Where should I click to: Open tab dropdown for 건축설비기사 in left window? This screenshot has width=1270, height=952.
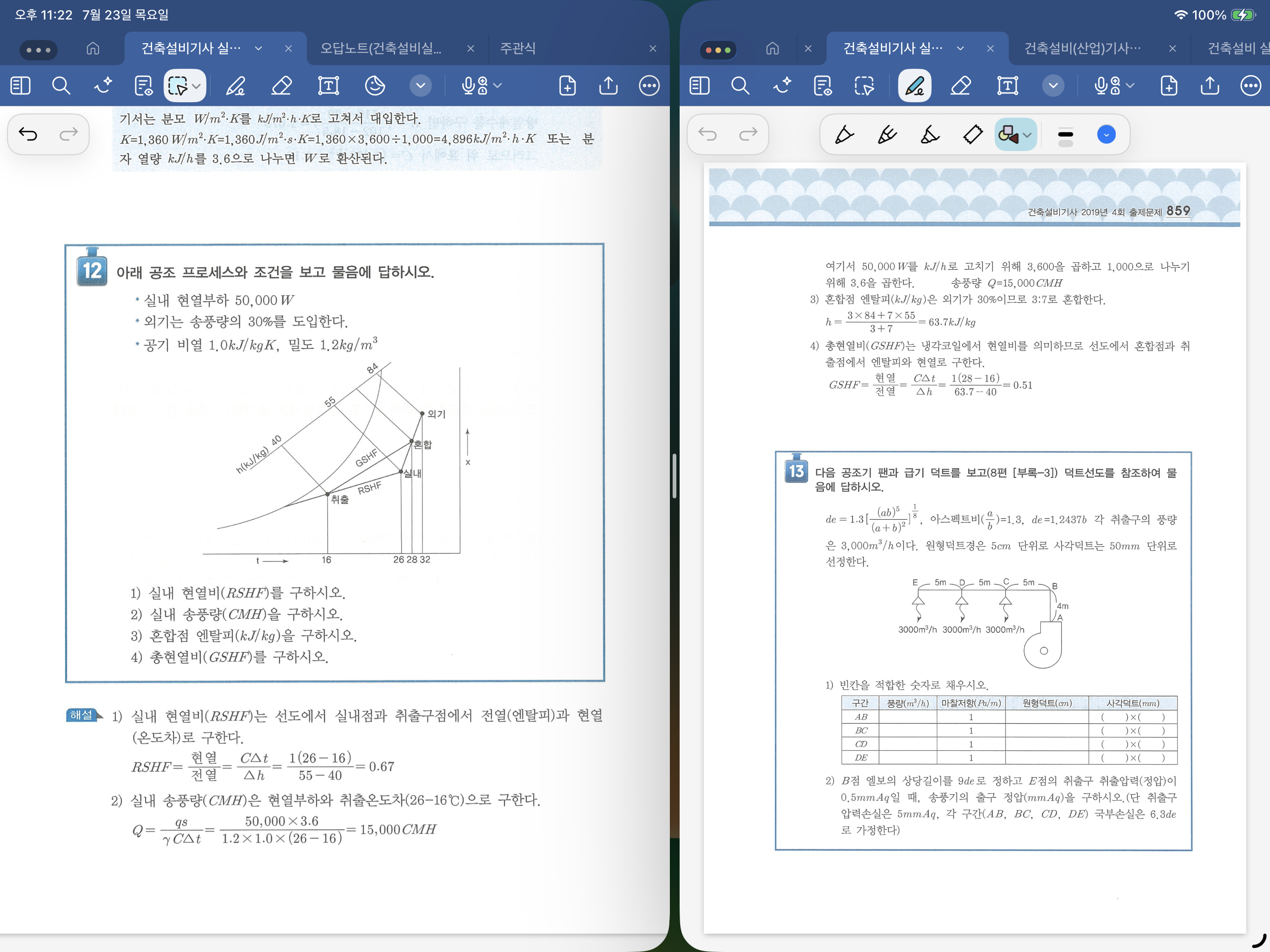(x=258, y=49)
